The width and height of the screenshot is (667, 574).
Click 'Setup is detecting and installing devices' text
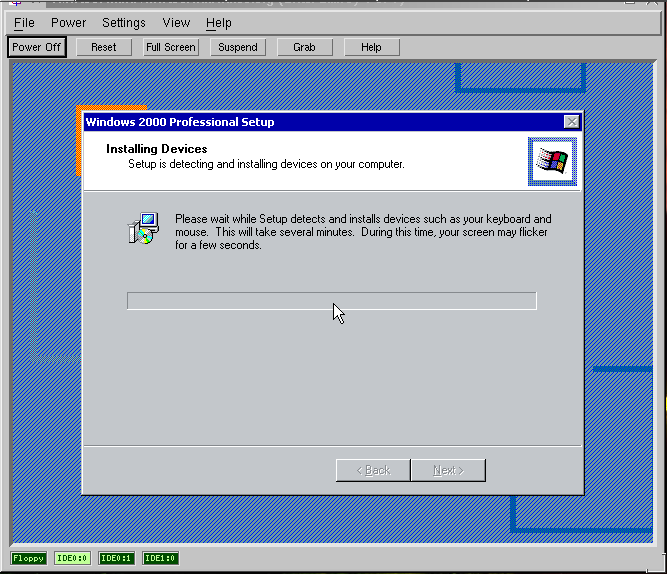click(x=266, y=164)
